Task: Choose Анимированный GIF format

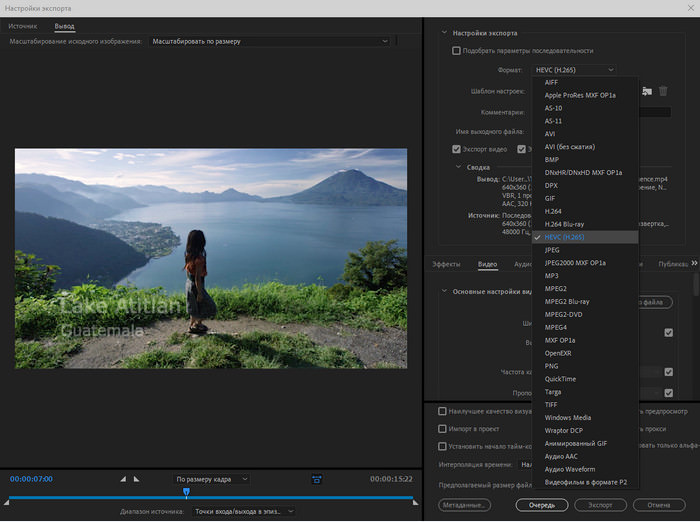Action: tap(585, 443)
